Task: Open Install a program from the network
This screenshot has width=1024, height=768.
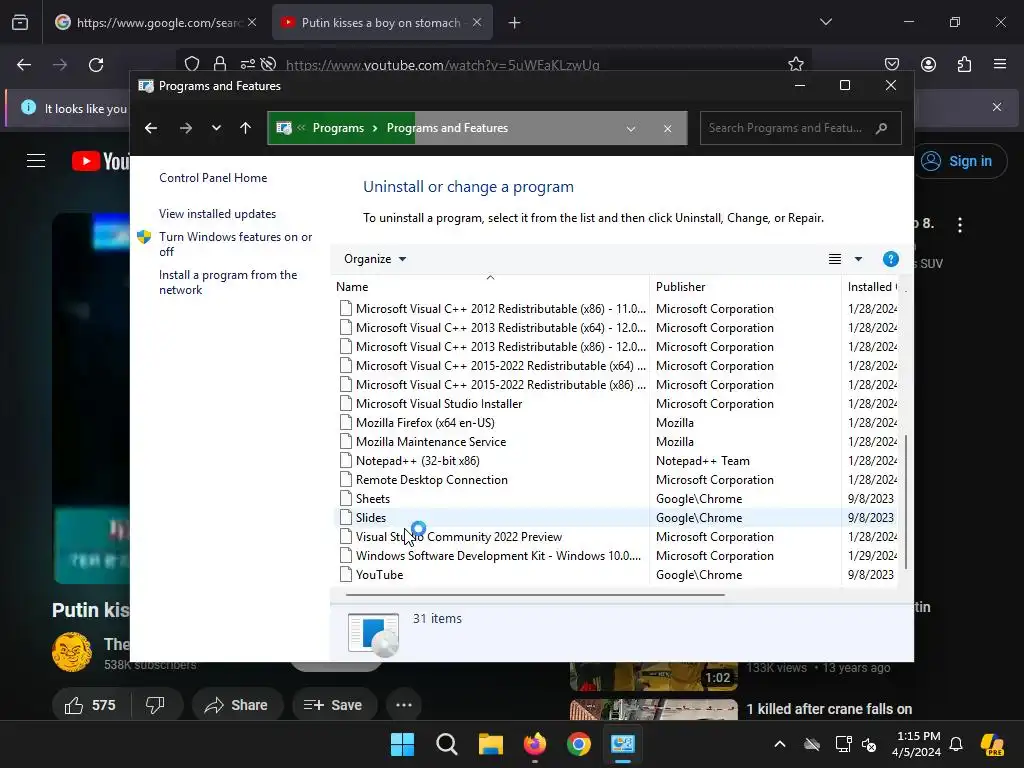Action: coord(228,282)
